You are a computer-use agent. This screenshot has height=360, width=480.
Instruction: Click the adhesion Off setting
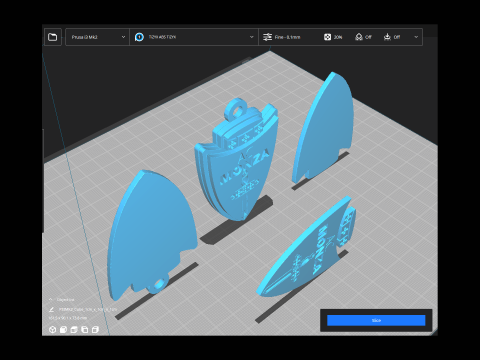click(392, 37)
